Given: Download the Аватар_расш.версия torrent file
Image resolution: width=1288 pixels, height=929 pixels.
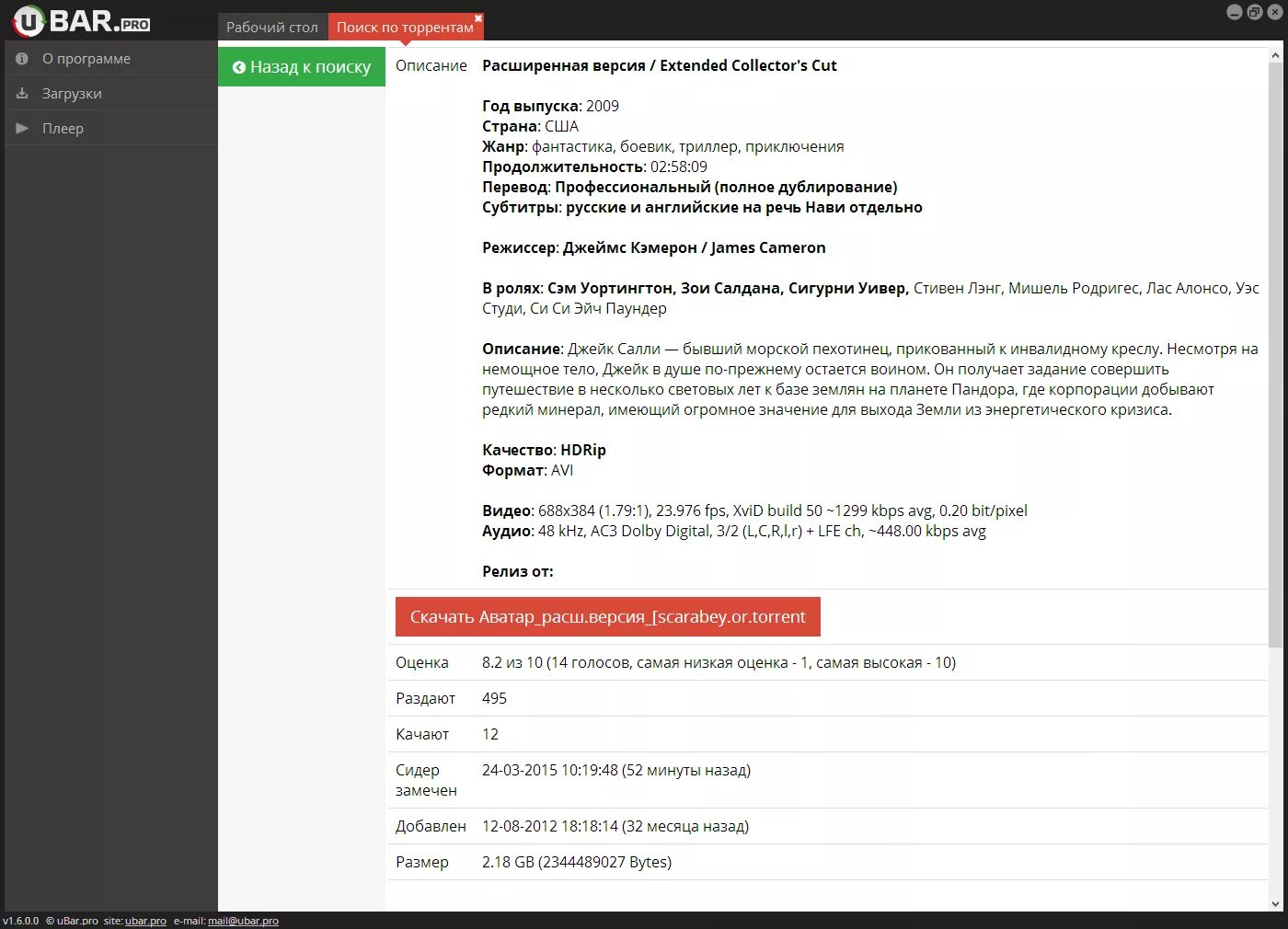Looking at the screenshot, I should (x=608, y=616).
